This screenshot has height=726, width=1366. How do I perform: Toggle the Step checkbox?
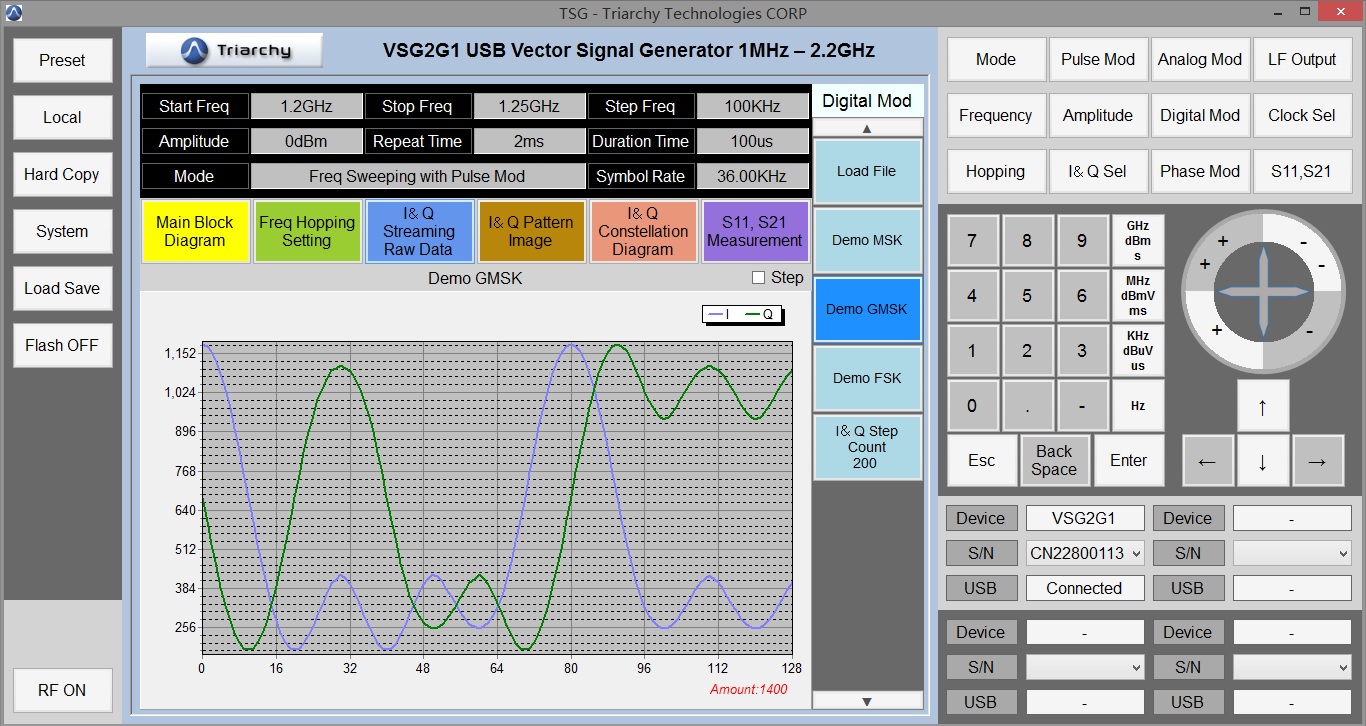pyautogui.click(x=758, y=278)
